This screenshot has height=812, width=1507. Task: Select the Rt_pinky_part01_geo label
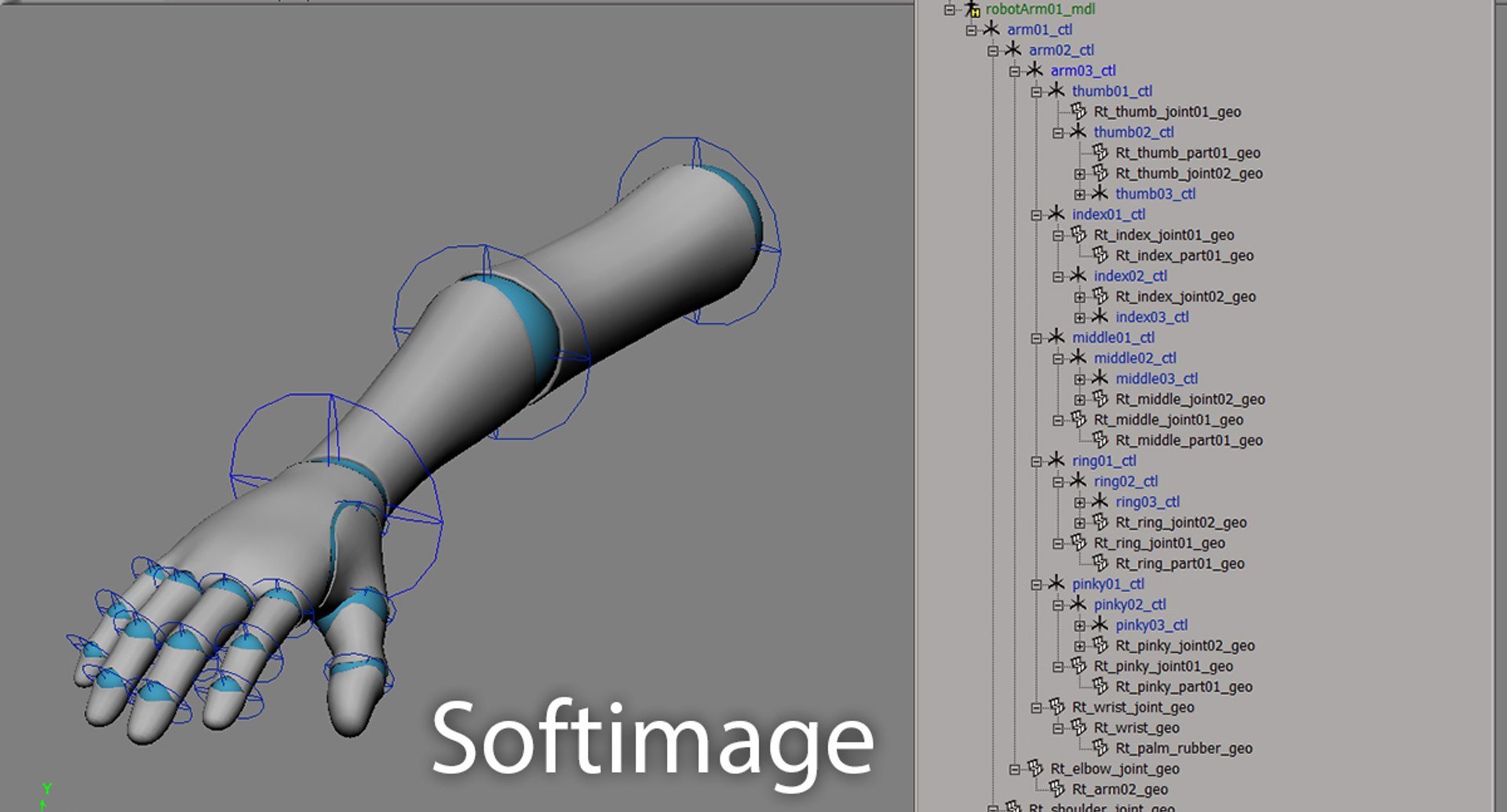[x=1184, y=686]
